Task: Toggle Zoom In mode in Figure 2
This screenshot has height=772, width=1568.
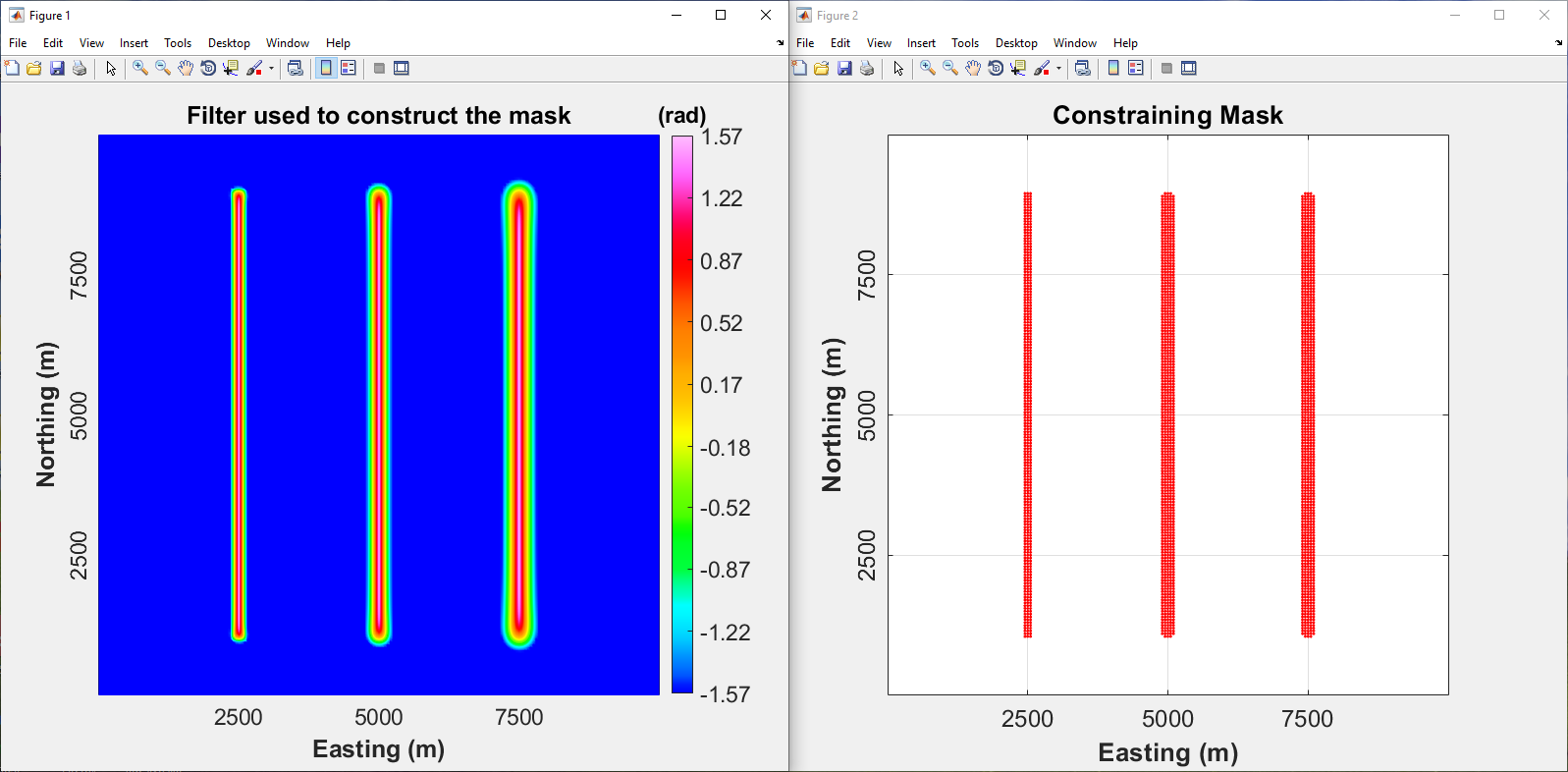Action: 928,68
